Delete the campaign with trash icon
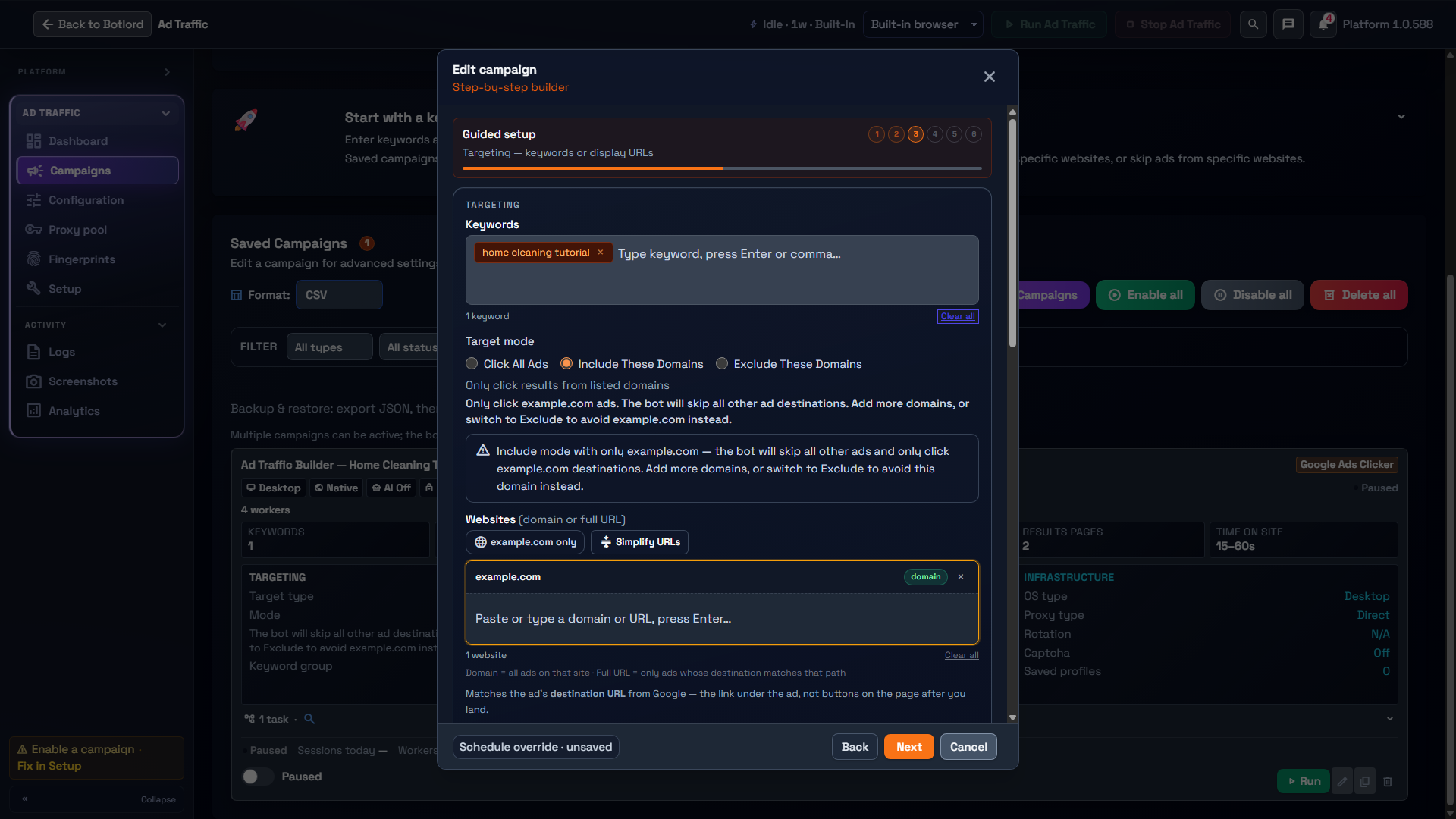This screenshot has height=819, width=1456. point(1387,781)
